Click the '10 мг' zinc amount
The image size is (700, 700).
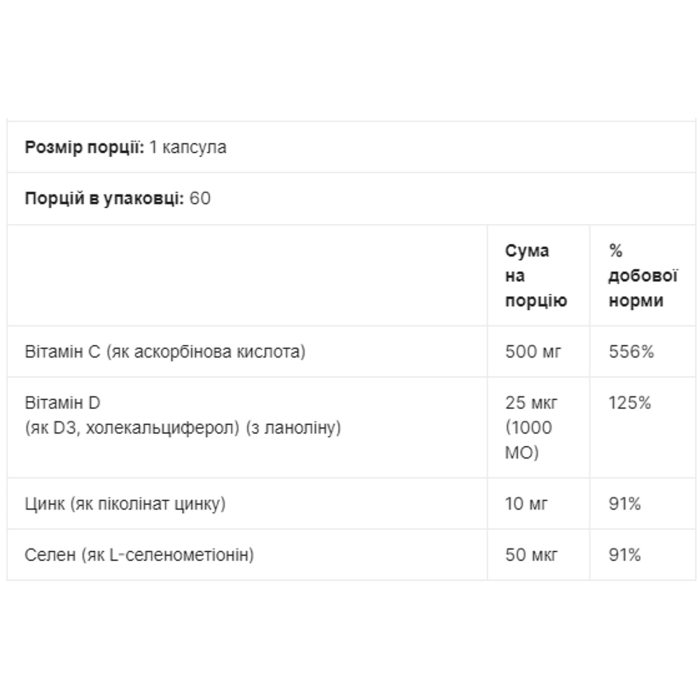click(x=526, y=504)
